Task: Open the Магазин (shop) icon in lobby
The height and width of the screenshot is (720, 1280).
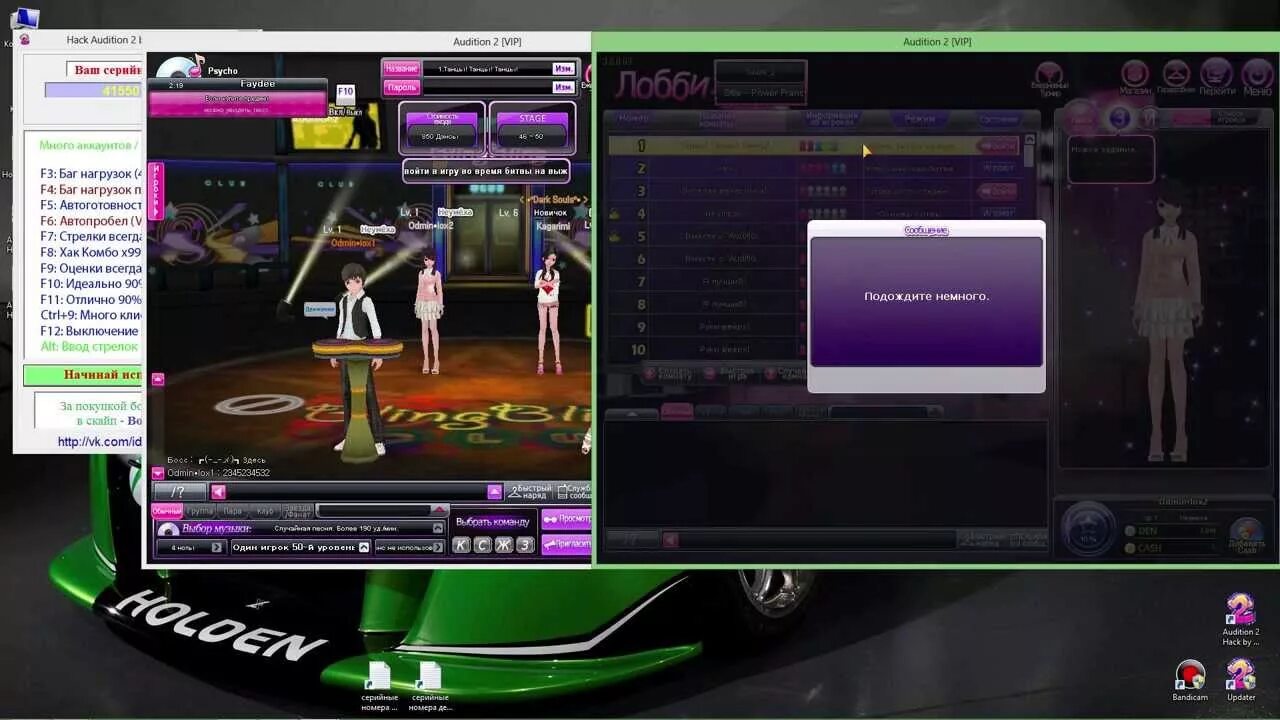Action: pos(1135,78)
